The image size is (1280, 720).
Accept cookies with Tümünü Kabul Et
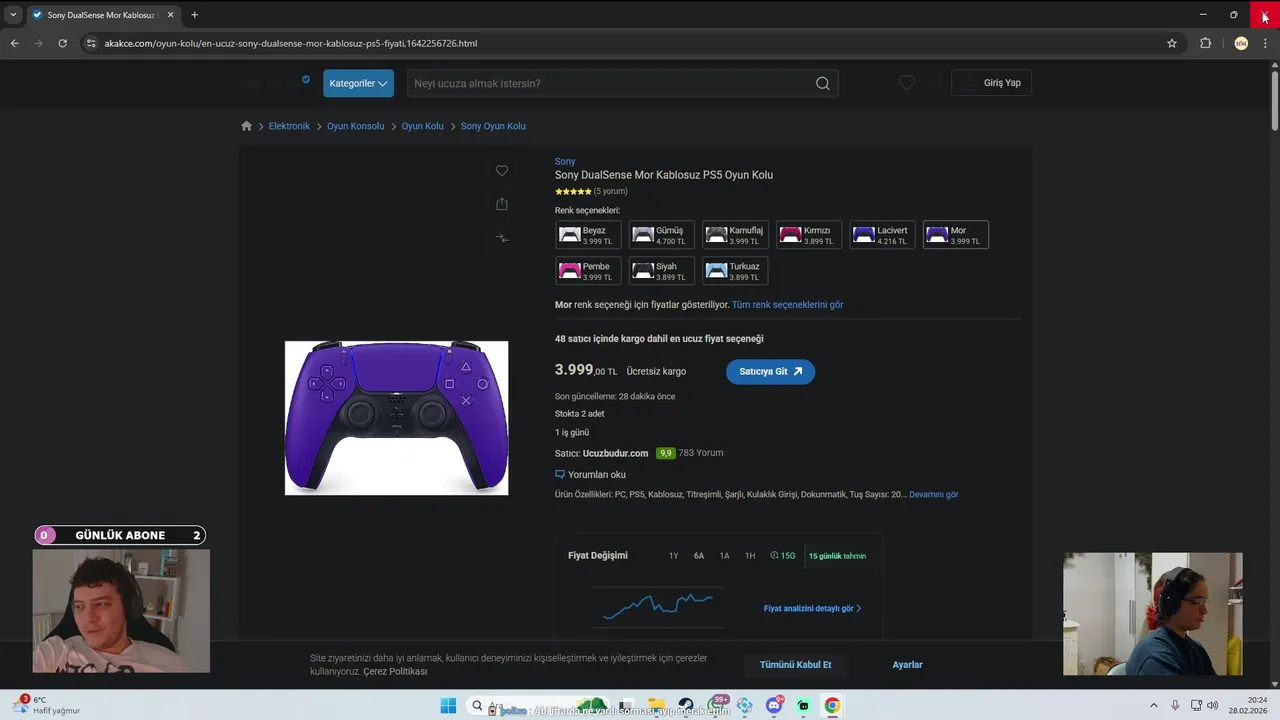[x=795, y=665]
